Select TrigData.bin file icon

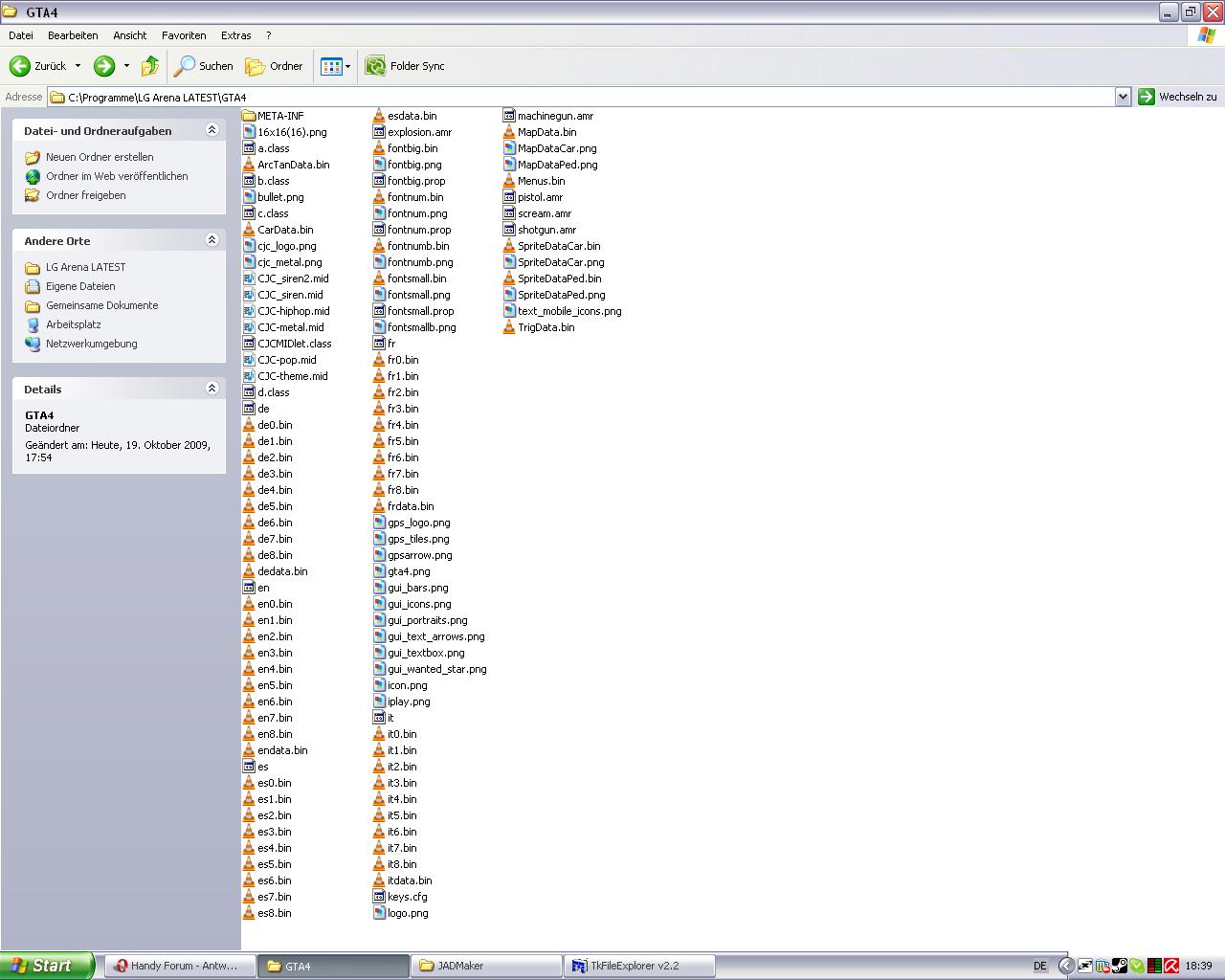click(509, 327)
